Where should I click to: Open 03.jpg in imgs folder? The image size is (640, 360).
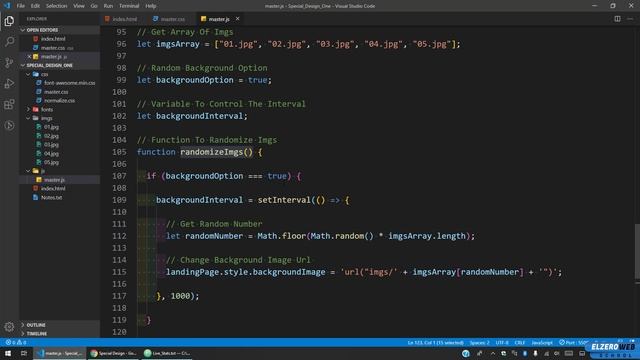pyautogui.click(x=51, y=144)
